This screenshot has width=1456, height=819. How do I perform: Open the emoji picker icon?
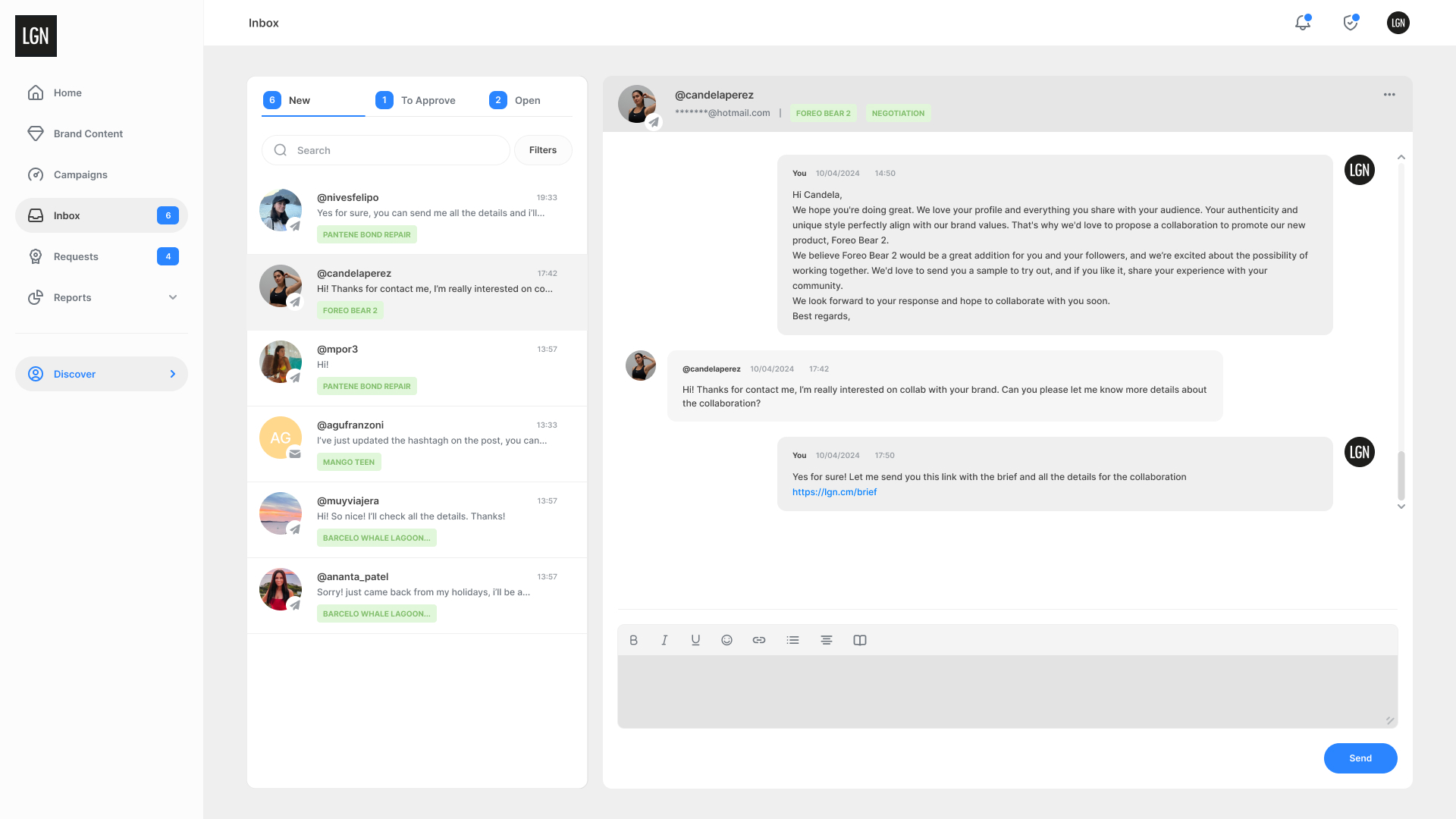pos(726,640)
